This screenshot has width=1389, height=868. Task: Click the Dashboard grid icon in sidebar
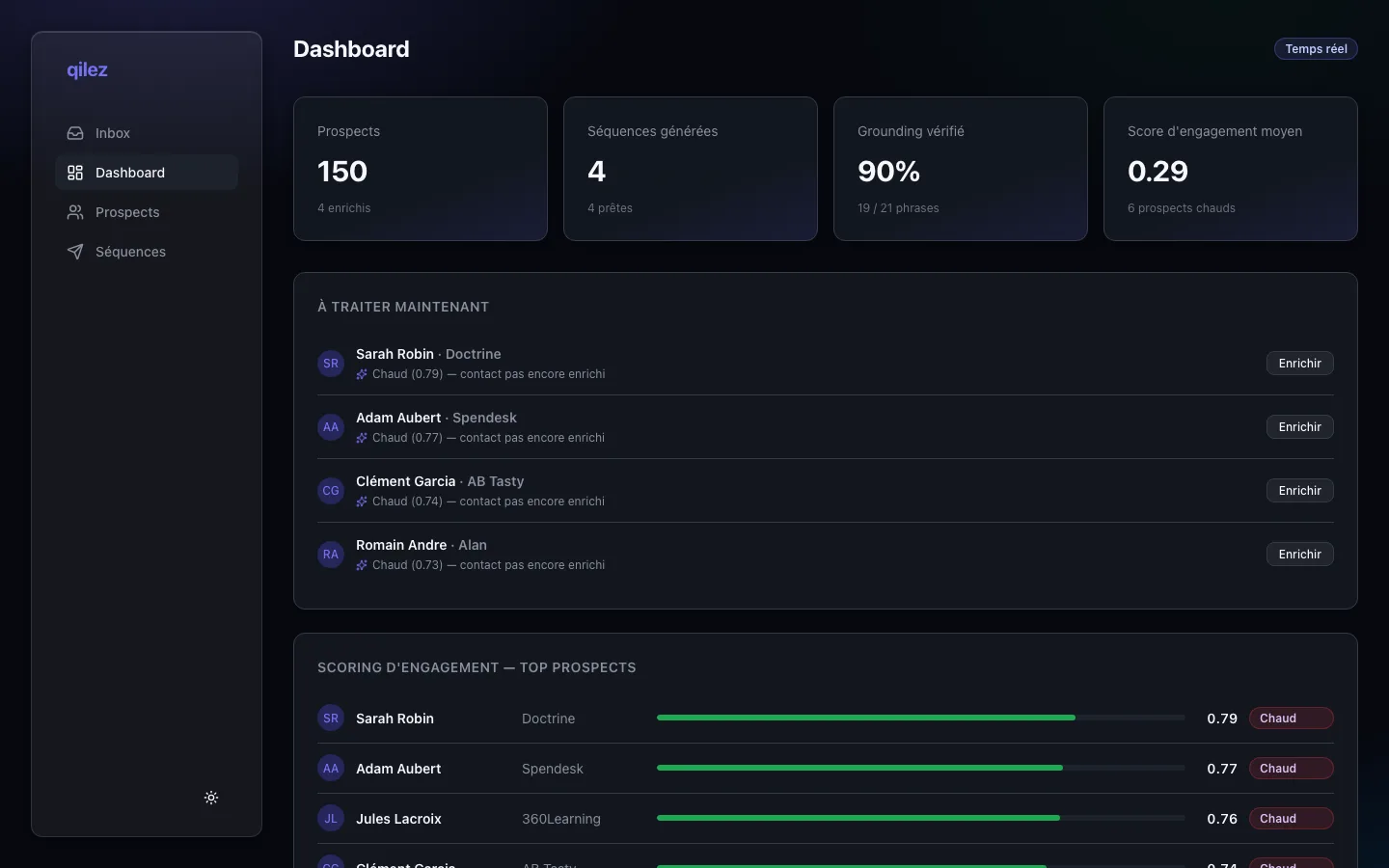point(75,173)
